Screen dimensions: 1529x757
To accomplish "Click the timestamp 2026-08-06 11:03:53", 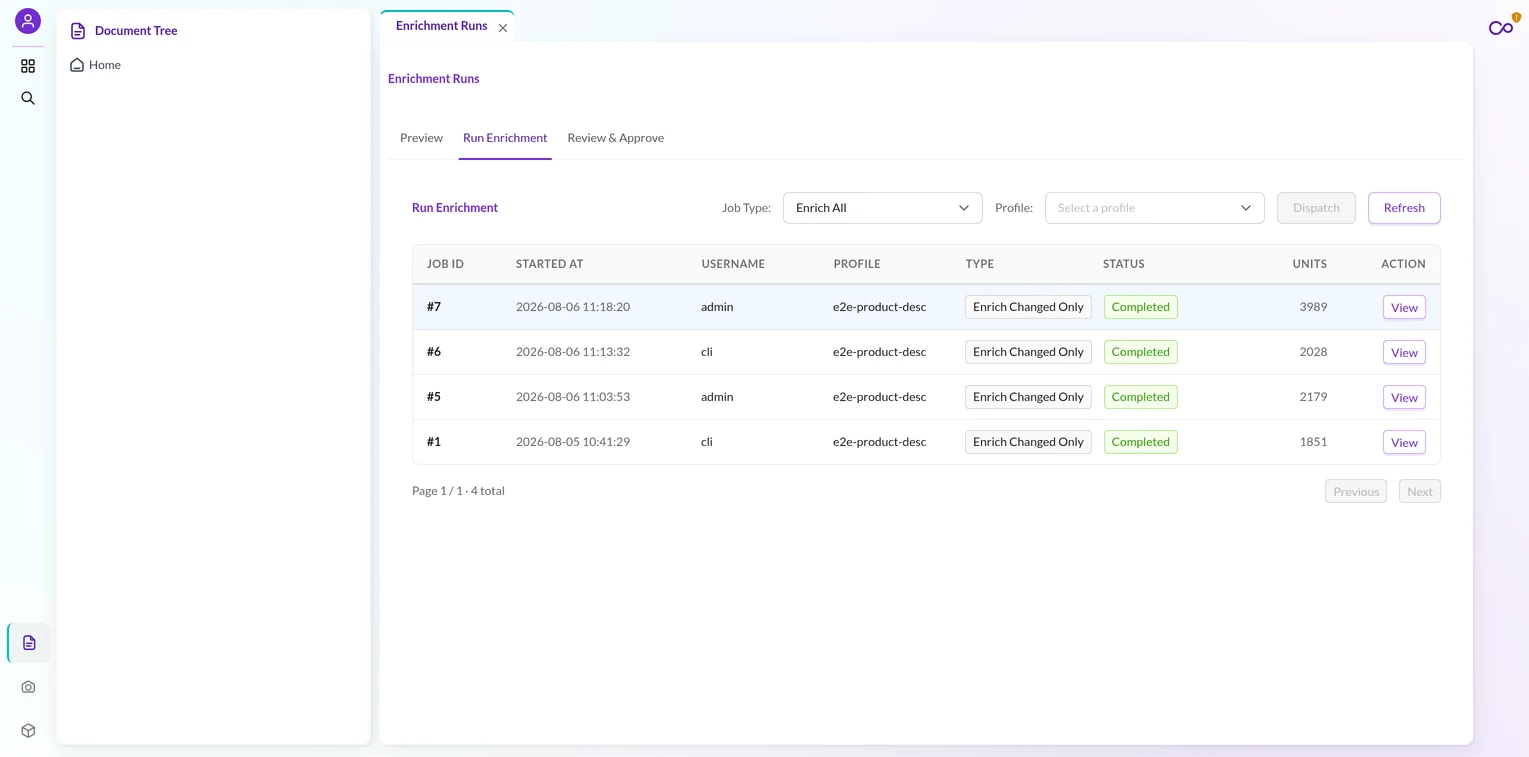I will coord(573,397).
